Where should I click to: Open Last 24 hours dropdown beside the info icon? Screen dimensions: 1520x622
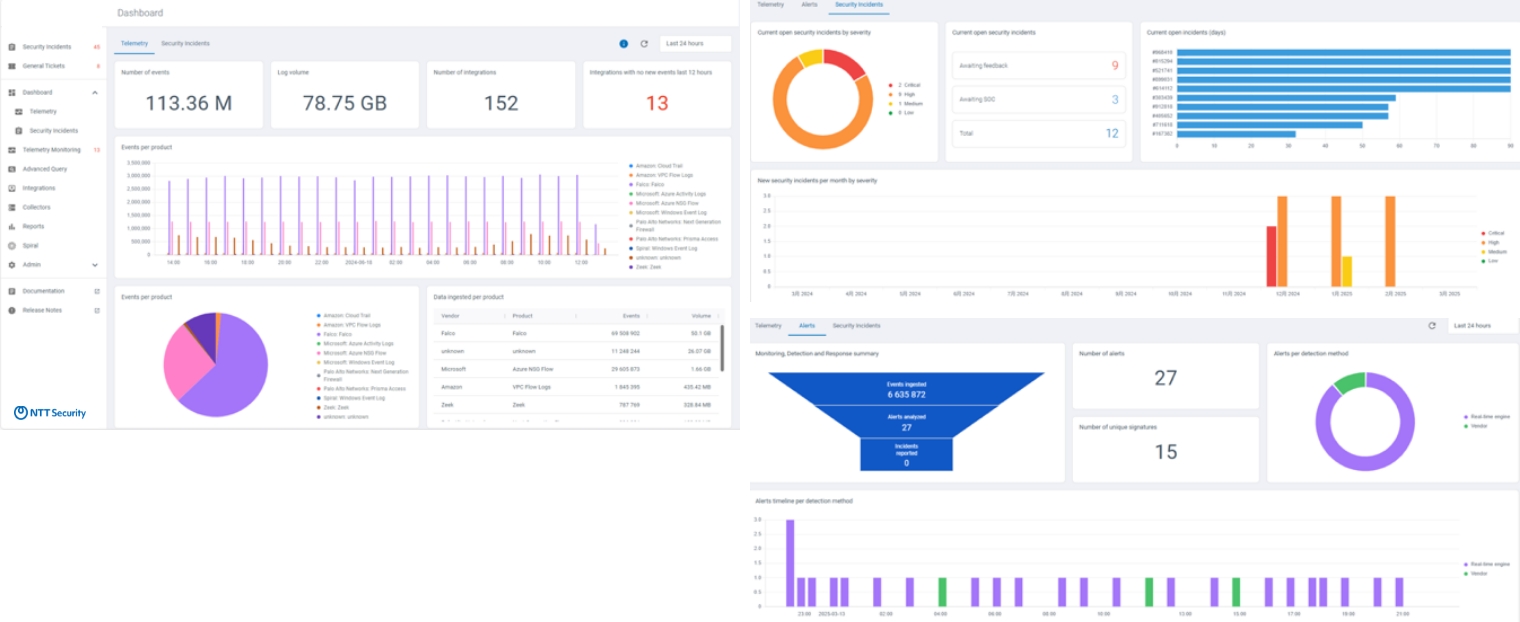[695, 44]
